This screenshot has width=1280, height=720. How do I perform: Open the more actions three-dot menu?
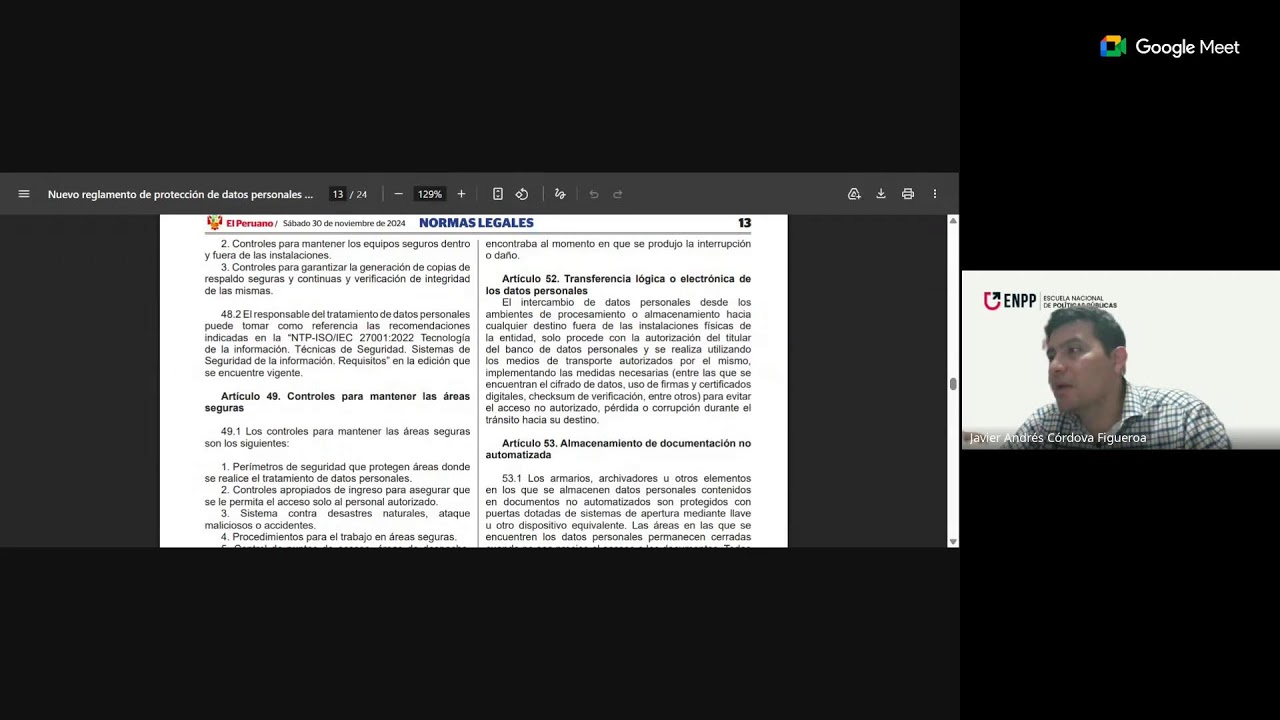(x=935, y=194)
